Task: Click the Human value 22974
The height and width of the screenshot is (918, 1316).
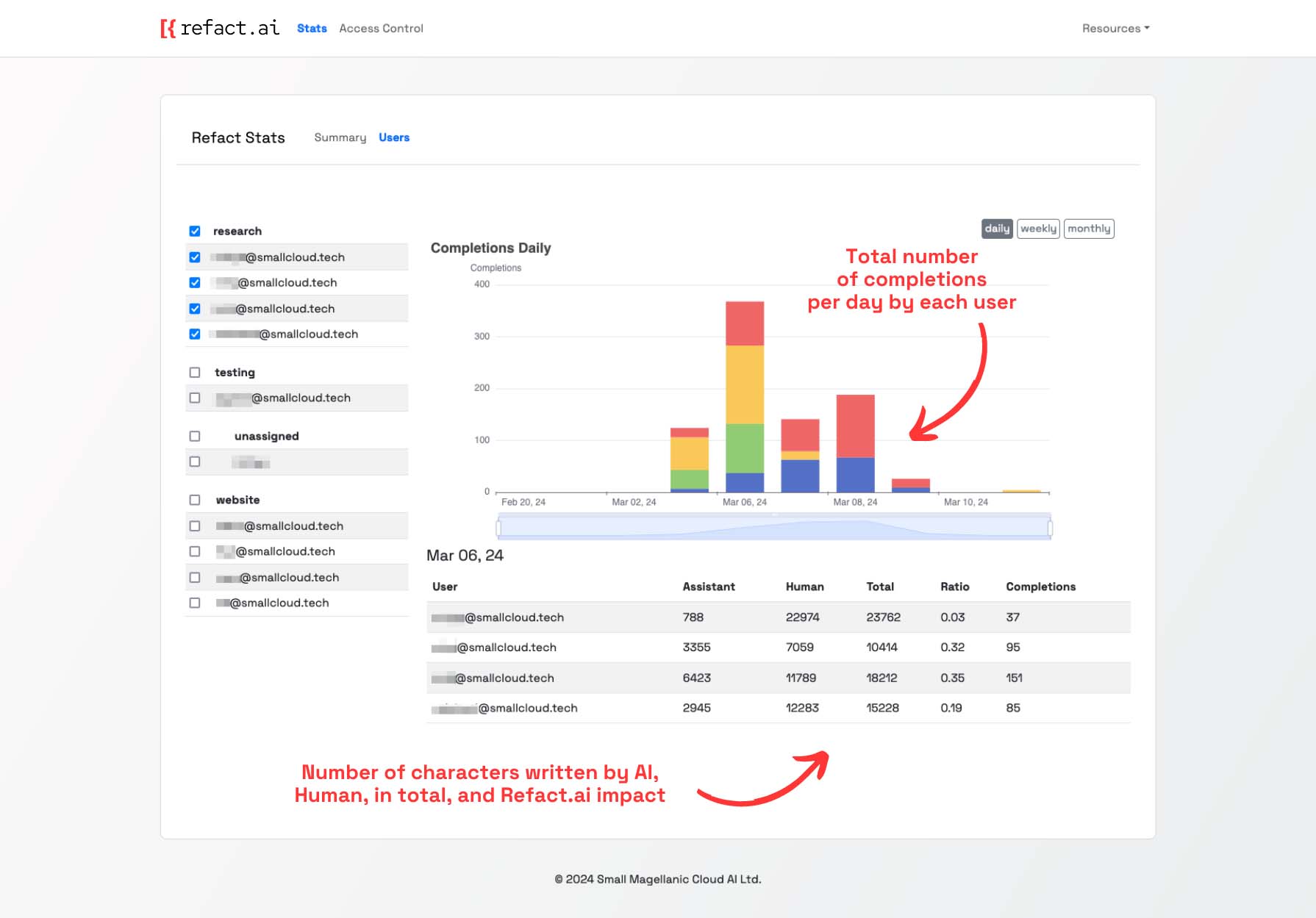Action: pyautogui.click(x=802, y=617)
